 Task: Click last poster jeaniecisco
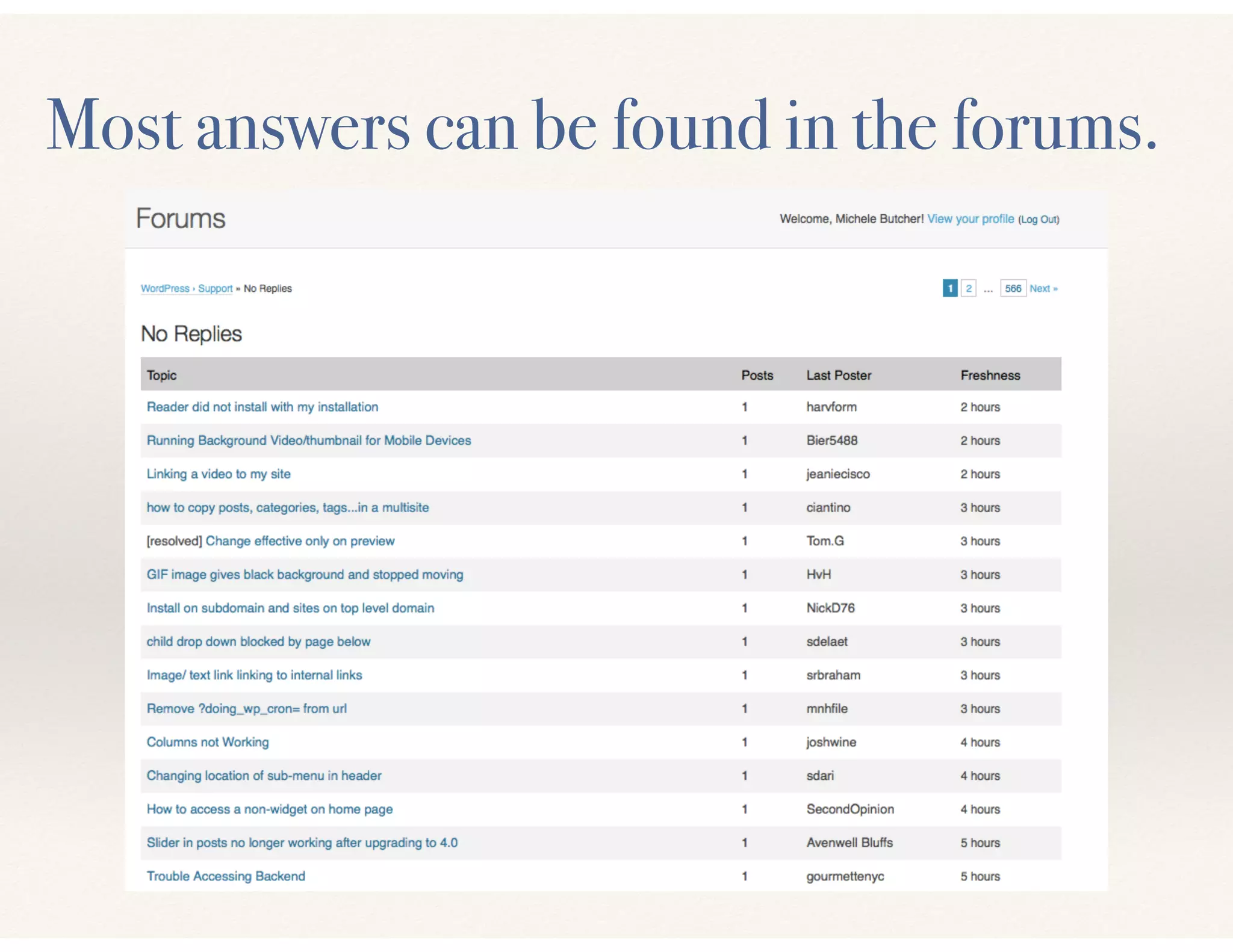coord(838,474)
